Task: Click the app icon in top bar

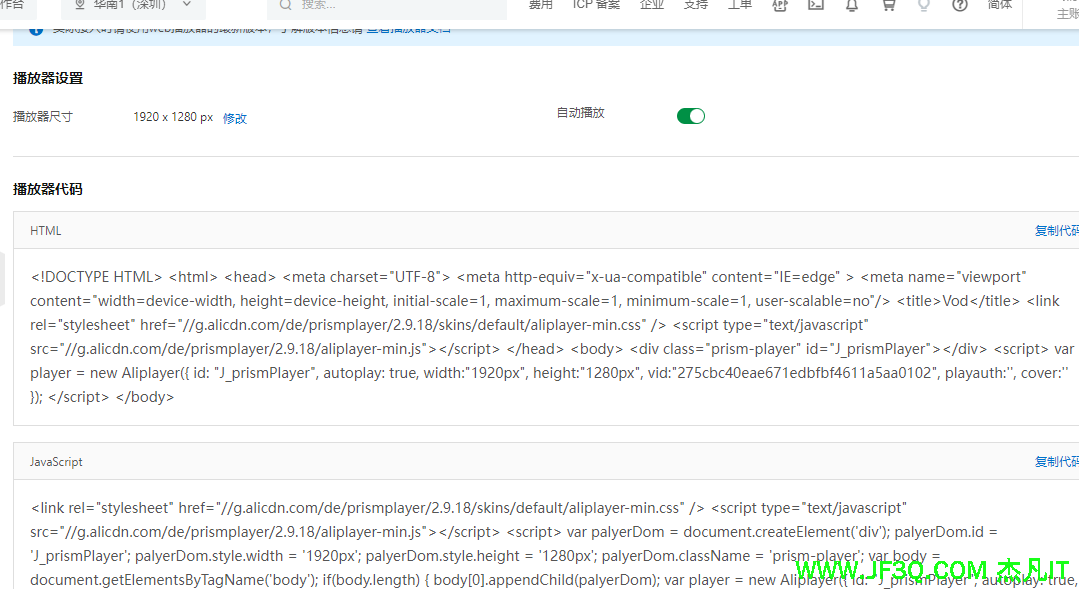Action: pyautogui.click(x=780, y=5)
